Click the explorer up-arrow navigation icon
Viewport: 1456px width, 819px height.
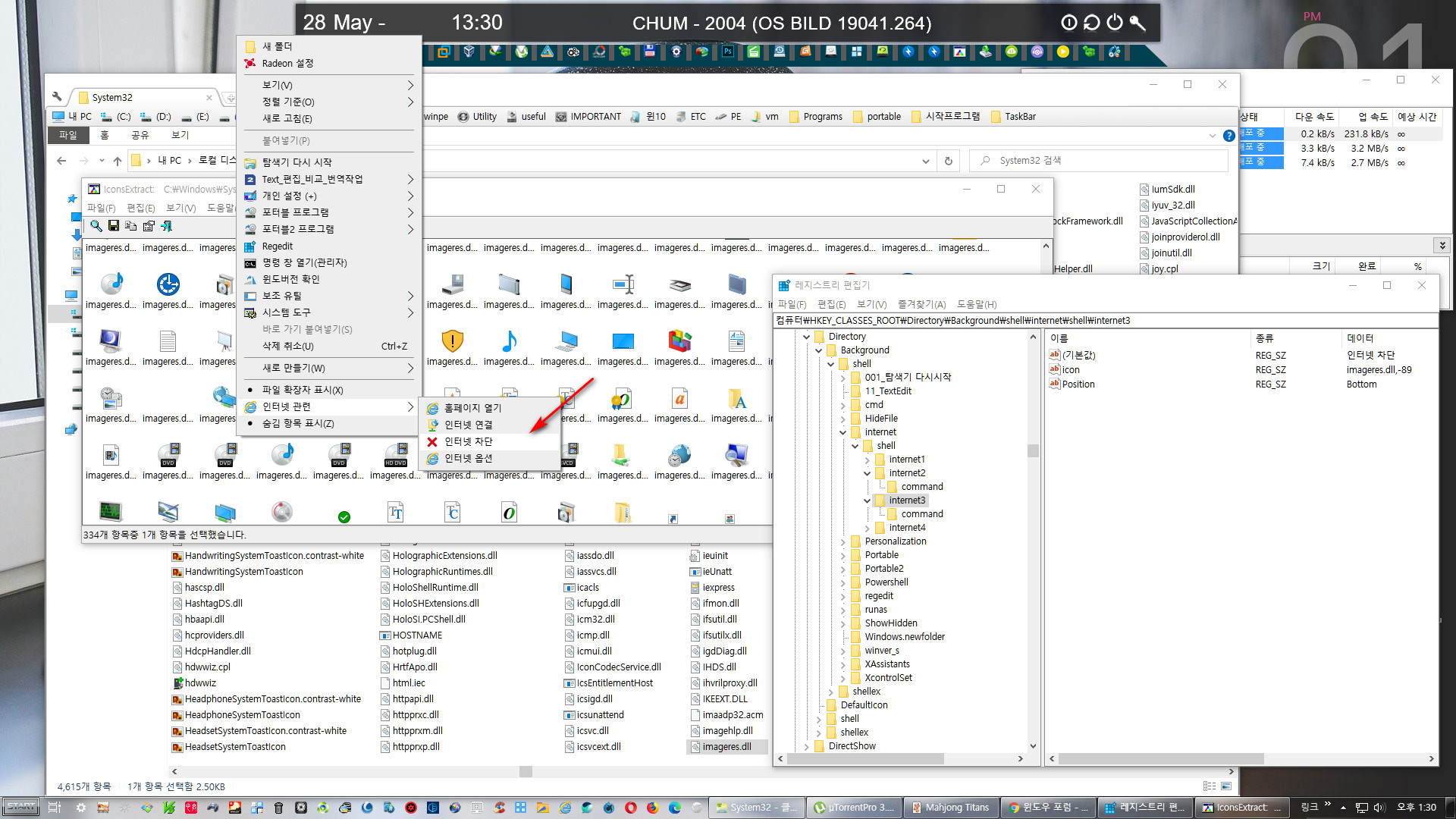(x=118, y=161)
